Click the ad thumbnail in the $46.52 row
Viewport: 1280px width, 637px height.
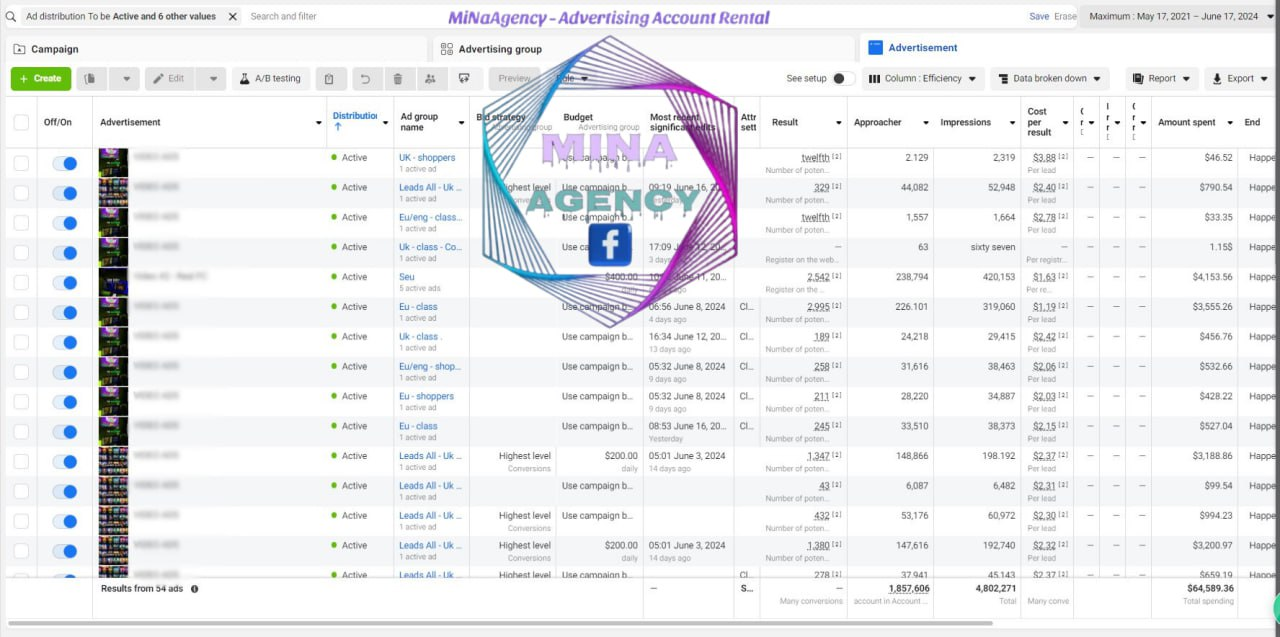(x=113, y=162)
